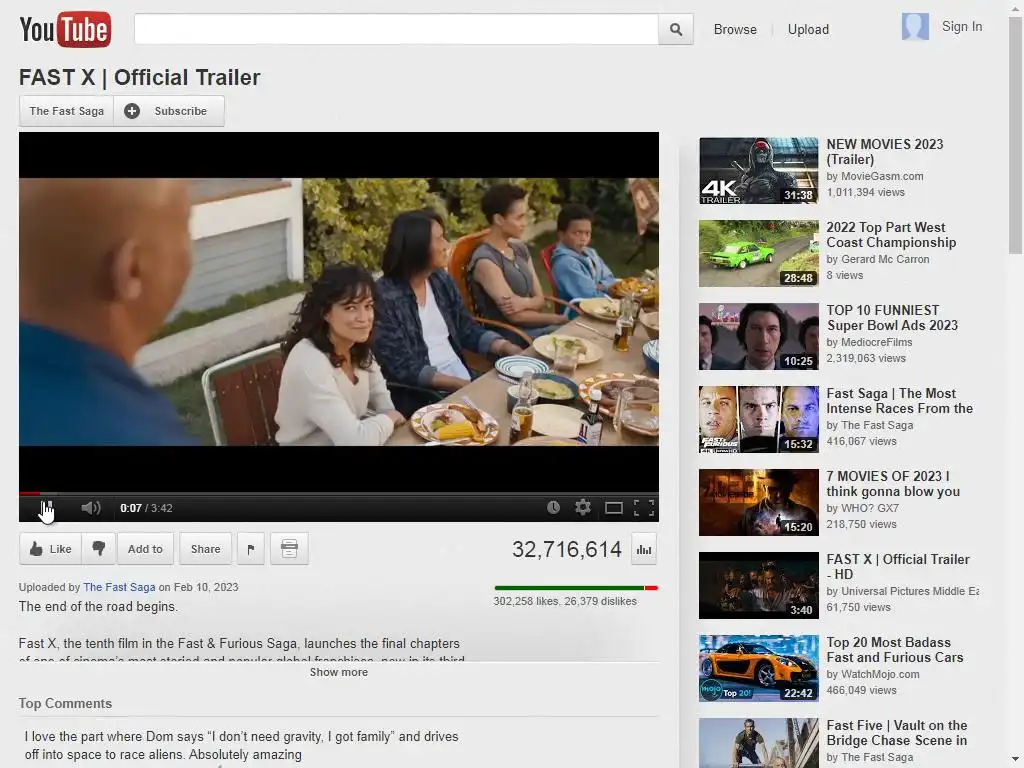Enter fullscreen with the fullscreen icon
This screenshot has width=1024, height=768.
pyautogui.click(x=644, y=507)
